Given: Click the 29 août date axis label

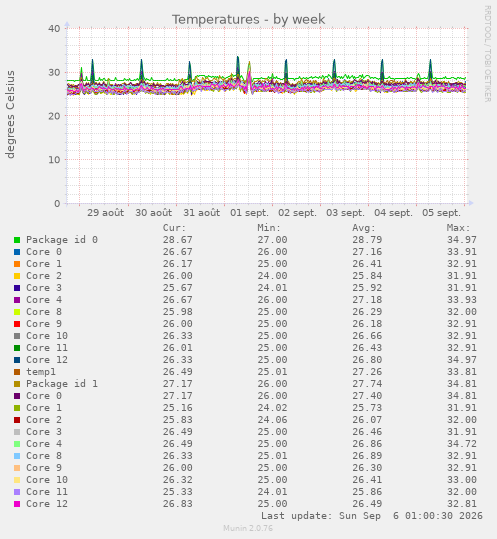Looking at the screenshot, I should tap(106, 213).
